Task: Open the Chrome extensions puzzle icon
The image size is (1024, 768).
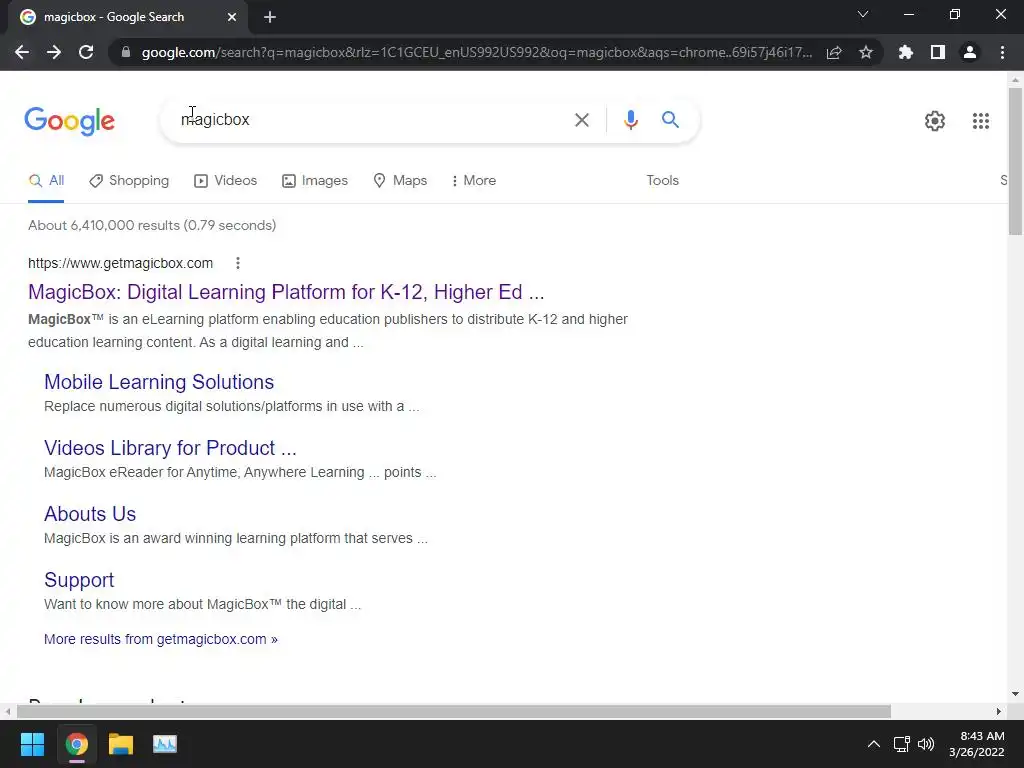Action: (x=906, y=52)
